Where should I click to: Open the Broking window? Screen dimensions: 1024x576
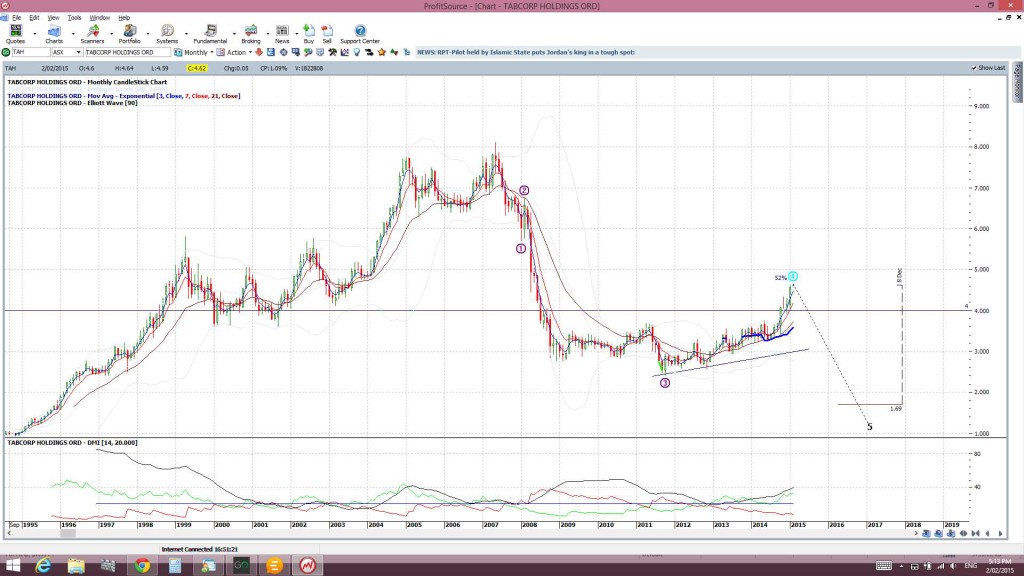(251, 34)
